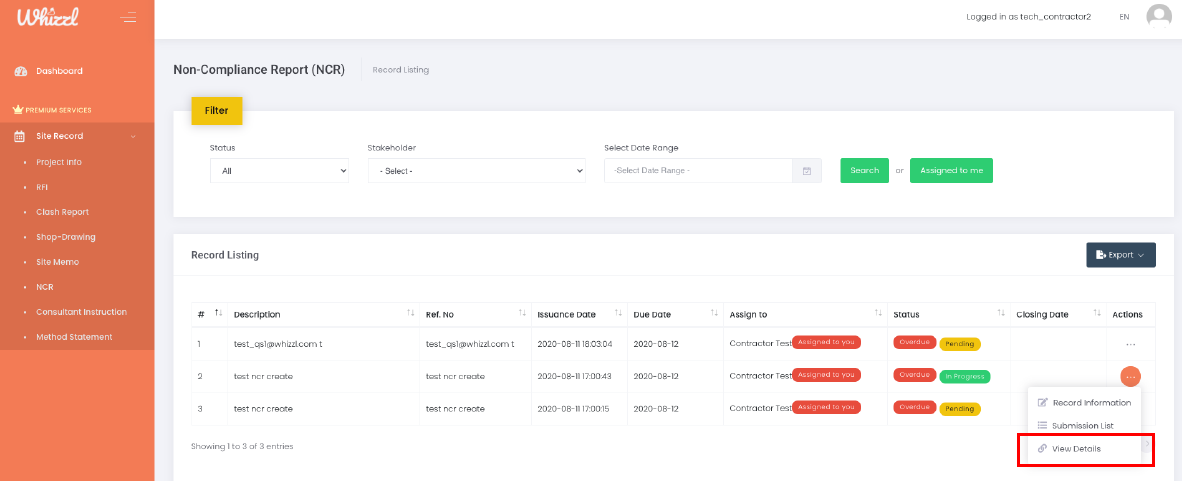Open the user profile avatar
The height and width of the screenshot is (481, 1182).
coord(1158,17)
